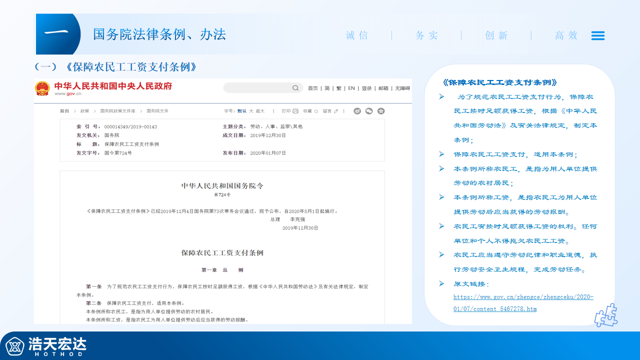Click the heading 中华人民共和国国务院令
Screen dimensions: 640x360
click(222, 186)
